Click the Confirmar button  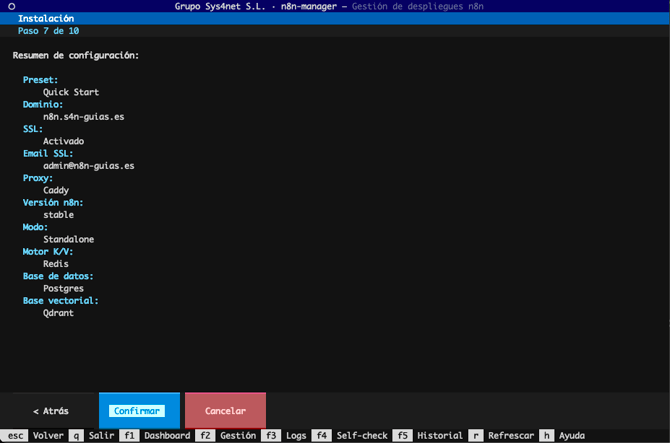tap(139, 411)
